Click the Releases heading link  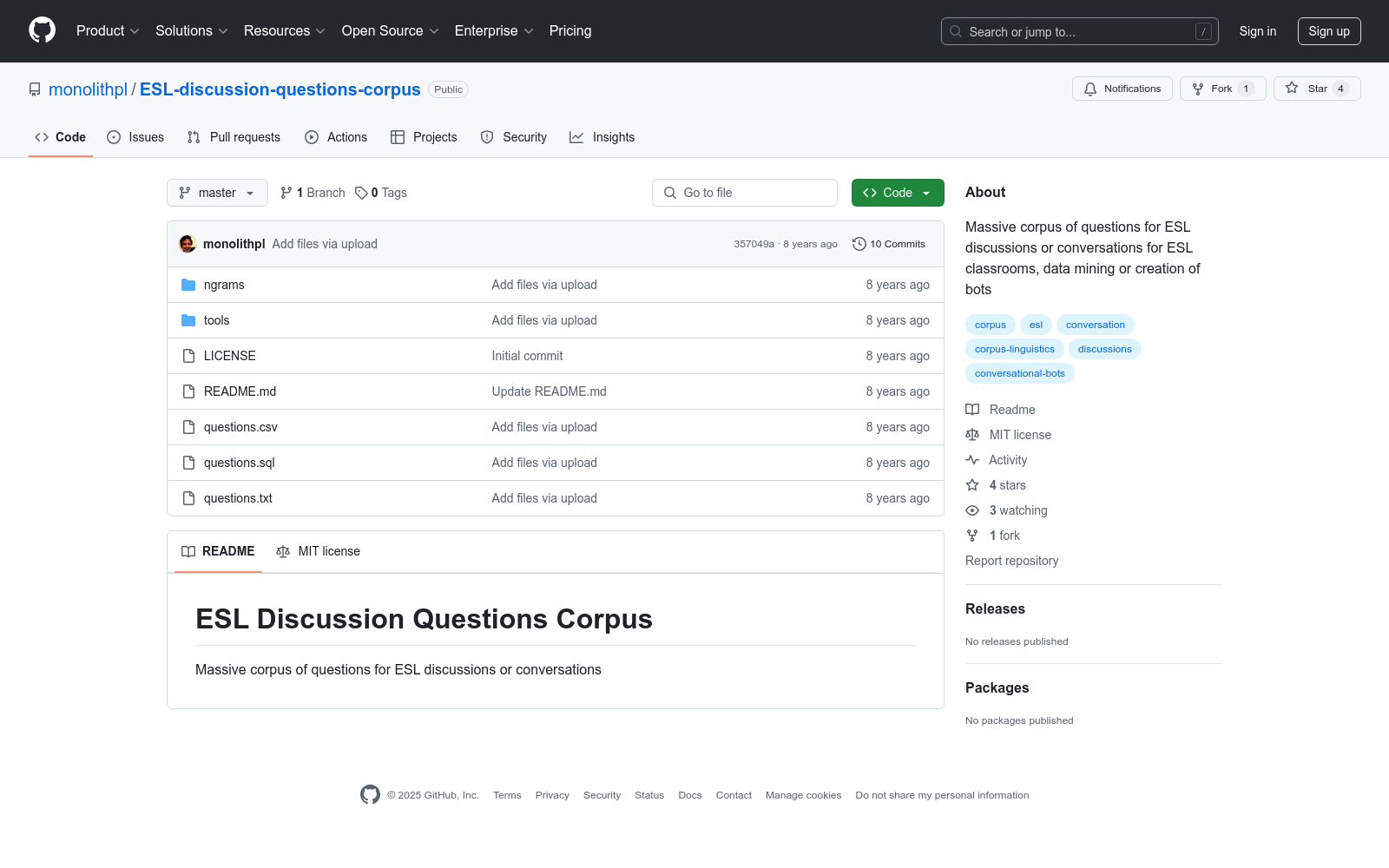(995, 609)
